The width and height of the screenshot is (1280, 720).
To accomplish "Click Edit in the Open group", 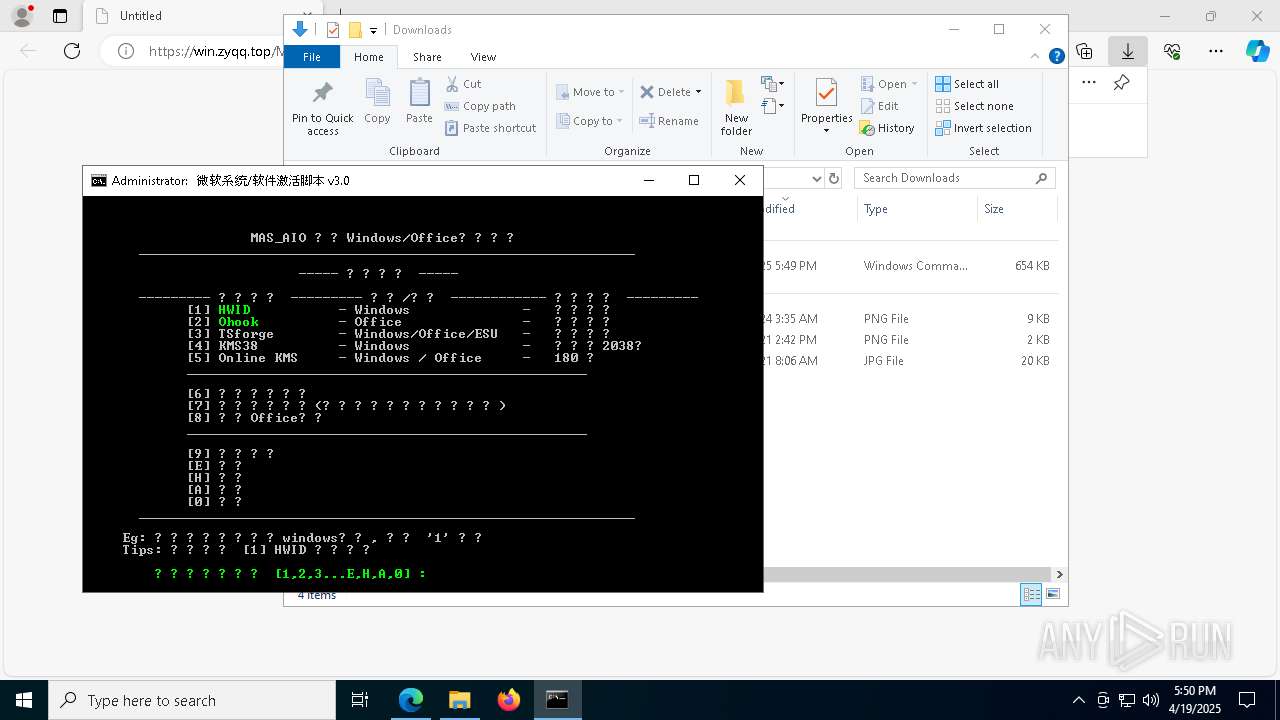I will (879, 106).
